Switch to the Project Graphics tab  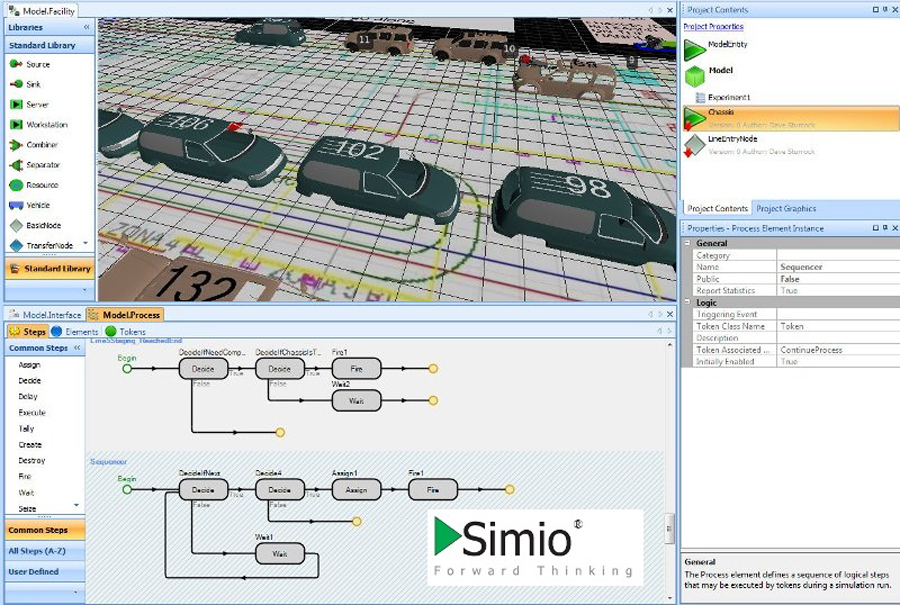[x=785, y=208]
